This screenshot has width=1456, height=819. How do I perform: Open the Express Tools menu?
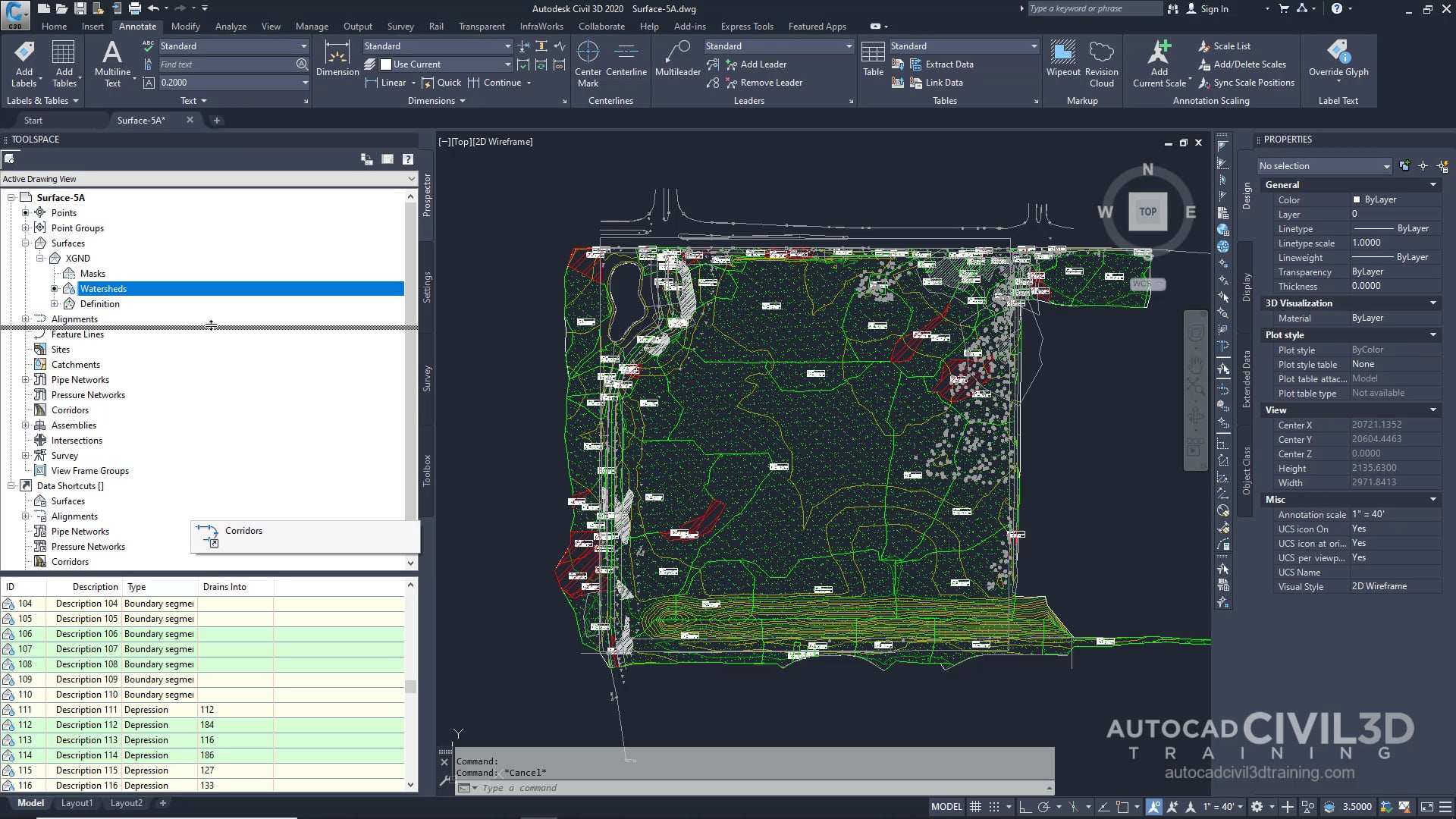coord(746,26)
